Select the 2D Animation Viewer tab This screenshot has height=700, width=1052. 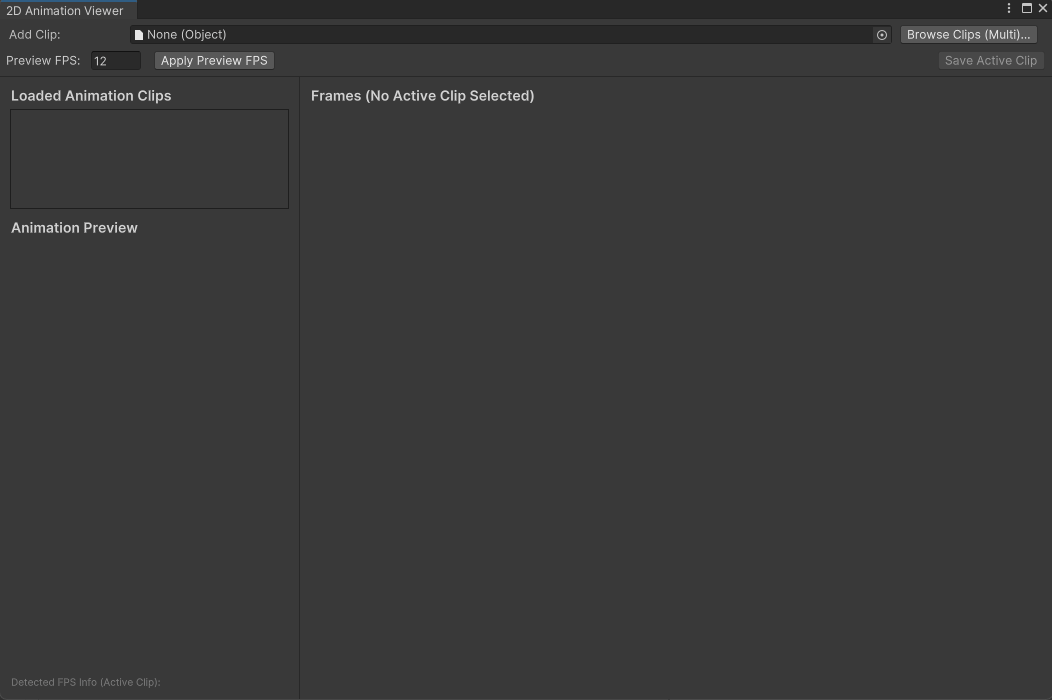pyautogui.click(x=66, y=10)
